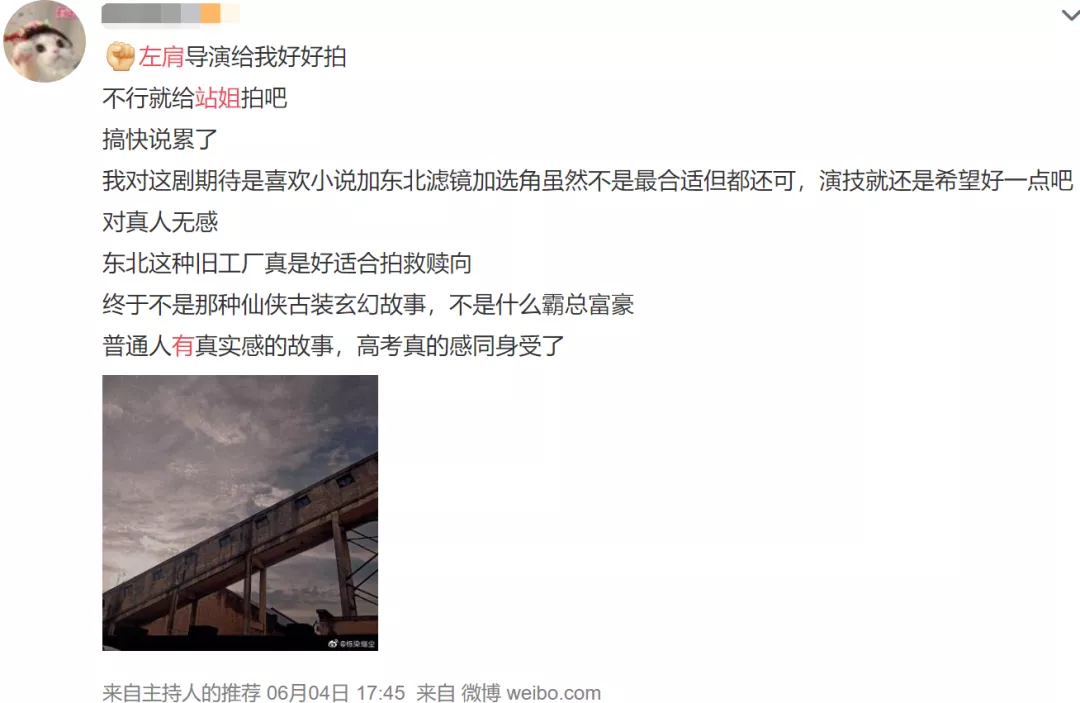Image resolution: width=1080 pixels, height=703 pixels.
Task: Click the Weibo watermark on the photo
Action: (351, 643)
